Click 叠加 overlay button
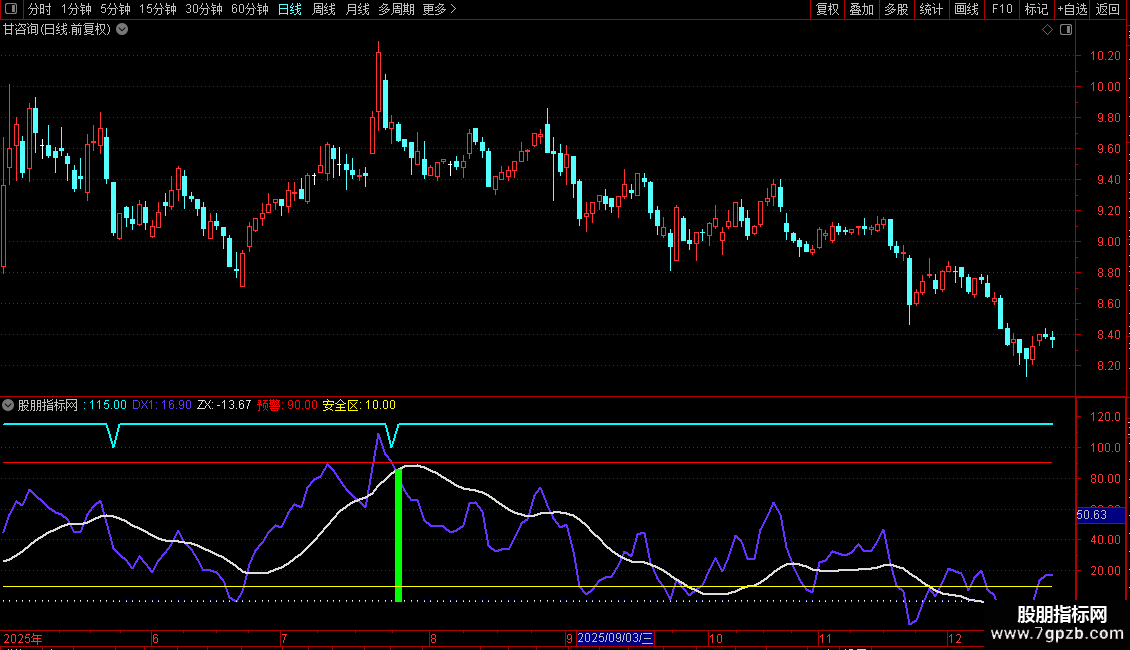This screenshot has width=1130, height=650. [x=862, y=9]
